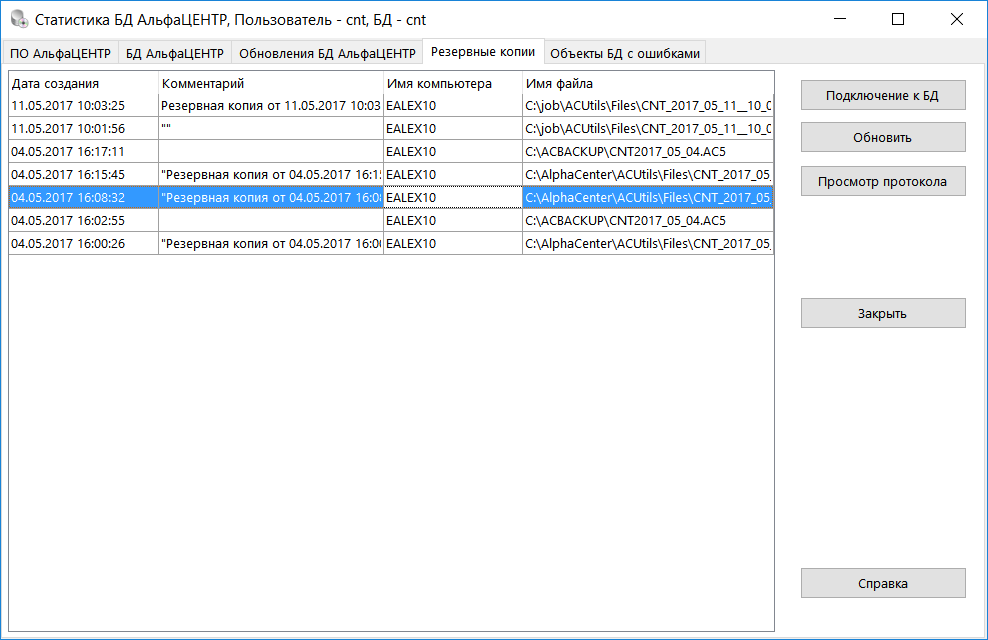
Task: Click highlighted AlphaCenter file path cell
Action: tap(648, 197)
